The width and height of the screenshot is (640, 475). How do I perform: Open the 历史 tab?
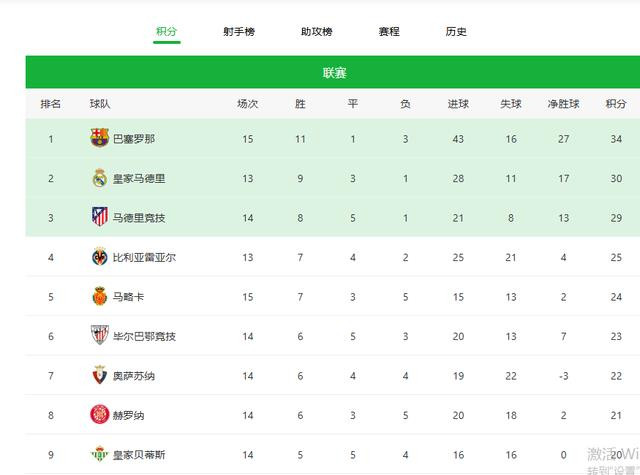(x=456, y=31)
